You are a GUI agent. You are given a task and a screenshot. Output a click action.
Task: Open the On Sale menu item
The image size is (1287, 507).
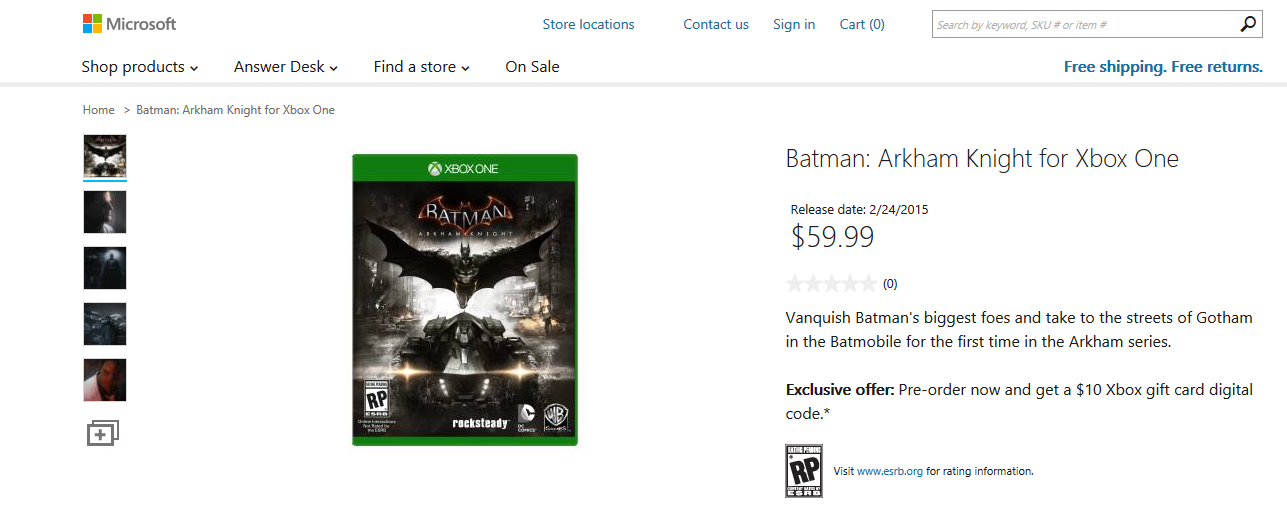[532, 67]
